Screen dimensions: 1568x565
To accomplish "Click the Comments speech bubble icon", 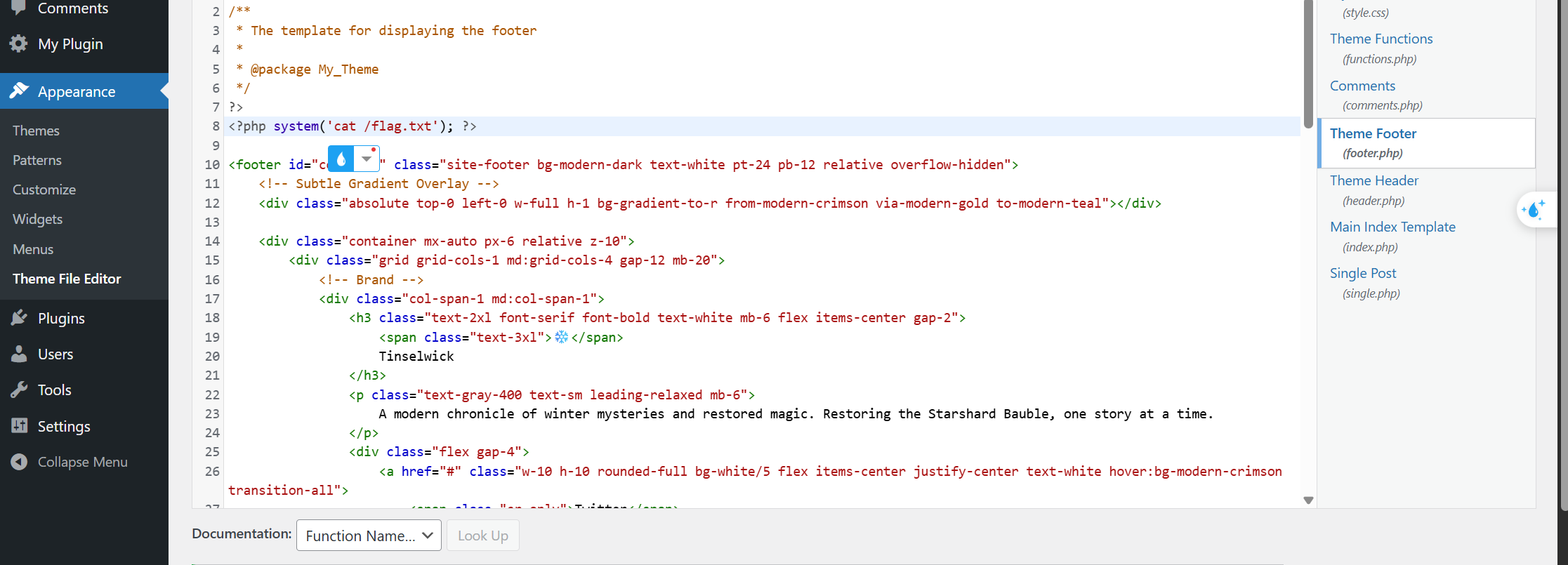I will click(19, 8).
